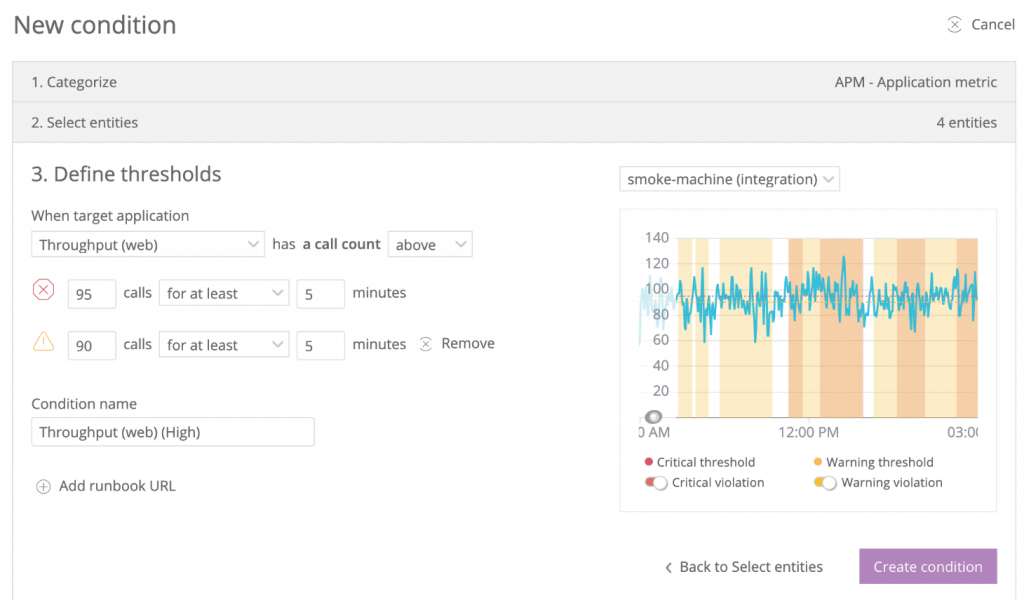Screen dimensions: 1024x600
Task: Open the for at least dropdown on the critical row
Action: 224,293
